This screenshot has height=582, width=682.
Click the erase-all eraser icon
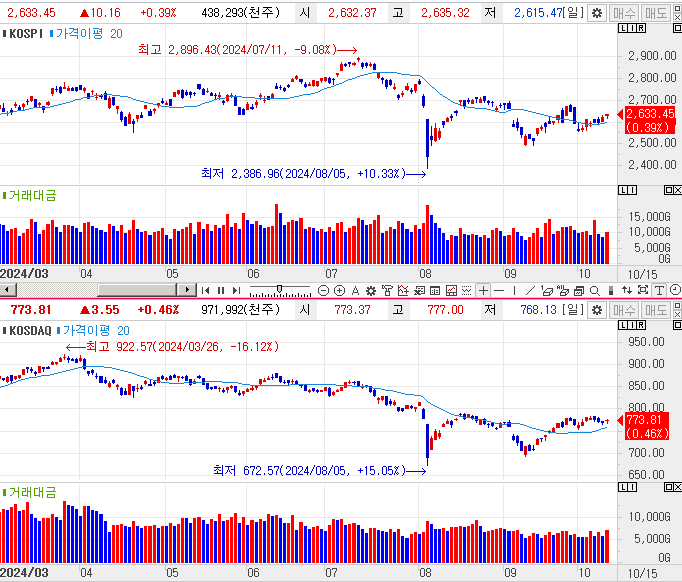pos(563,291)
